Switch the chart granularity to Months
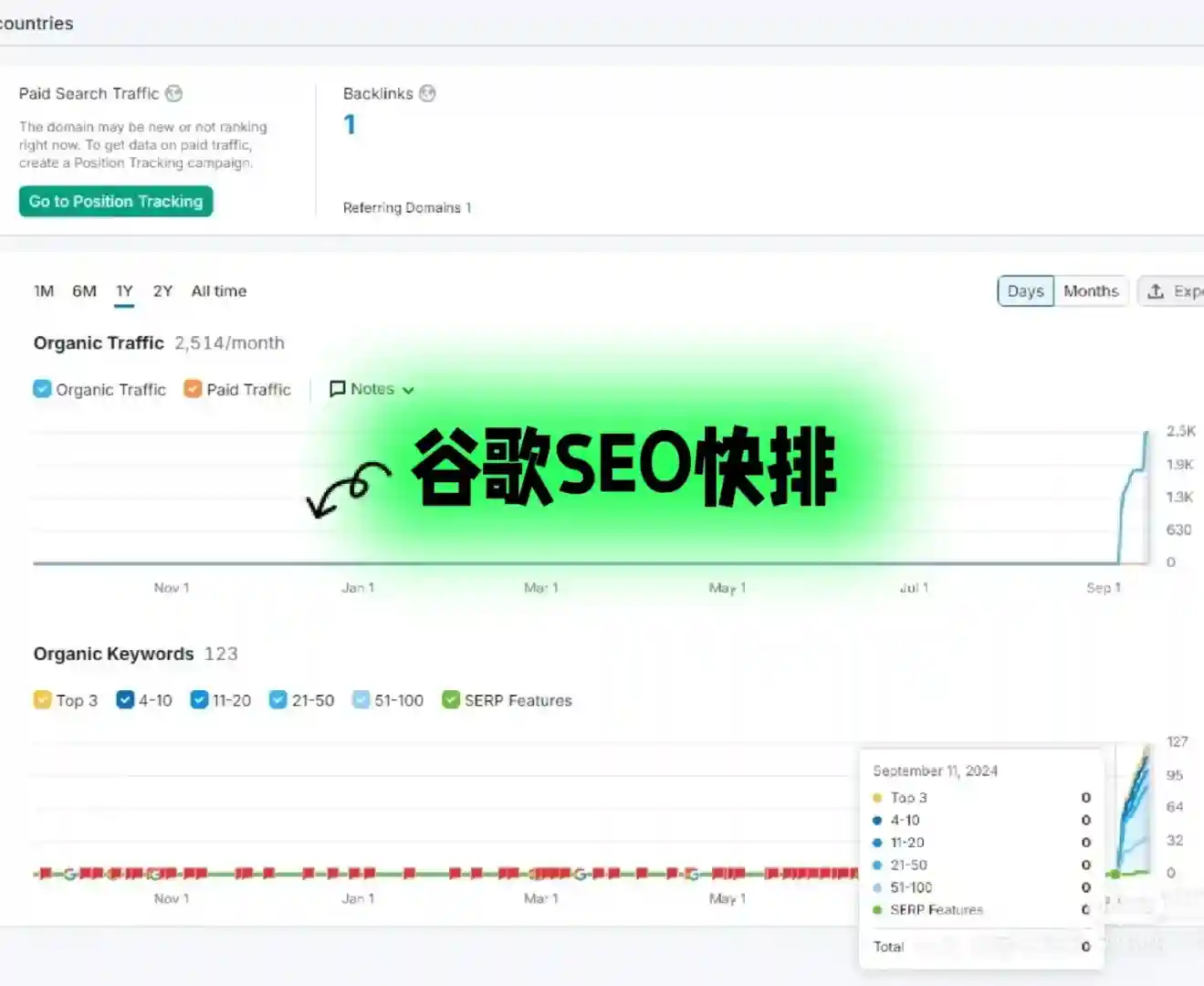Screen dimensions: 1204x986 tap(1091, 290)
